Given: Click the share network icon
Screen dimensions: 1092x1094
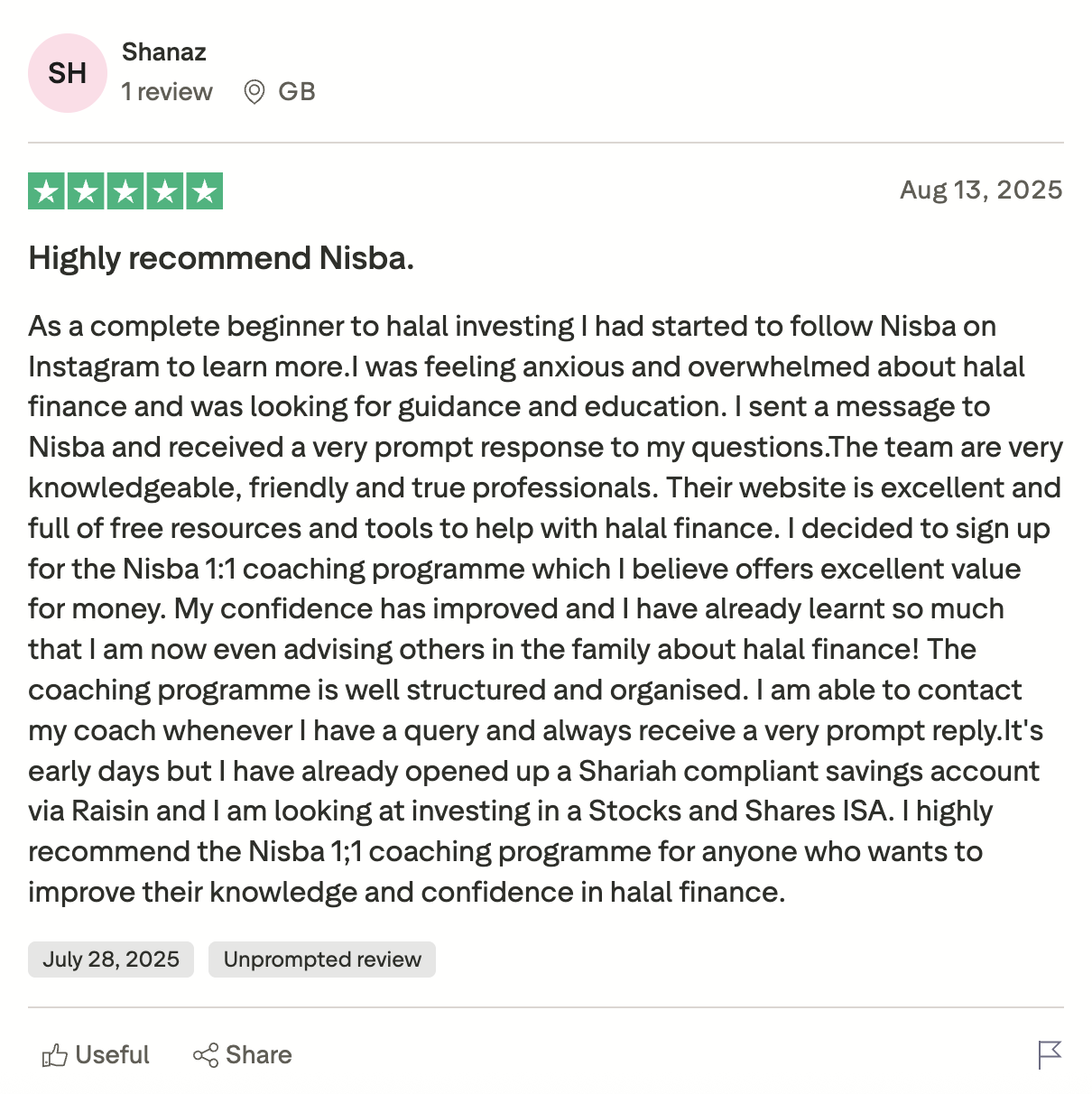Looking at the screenshot, I should (x=205, y=1055).
